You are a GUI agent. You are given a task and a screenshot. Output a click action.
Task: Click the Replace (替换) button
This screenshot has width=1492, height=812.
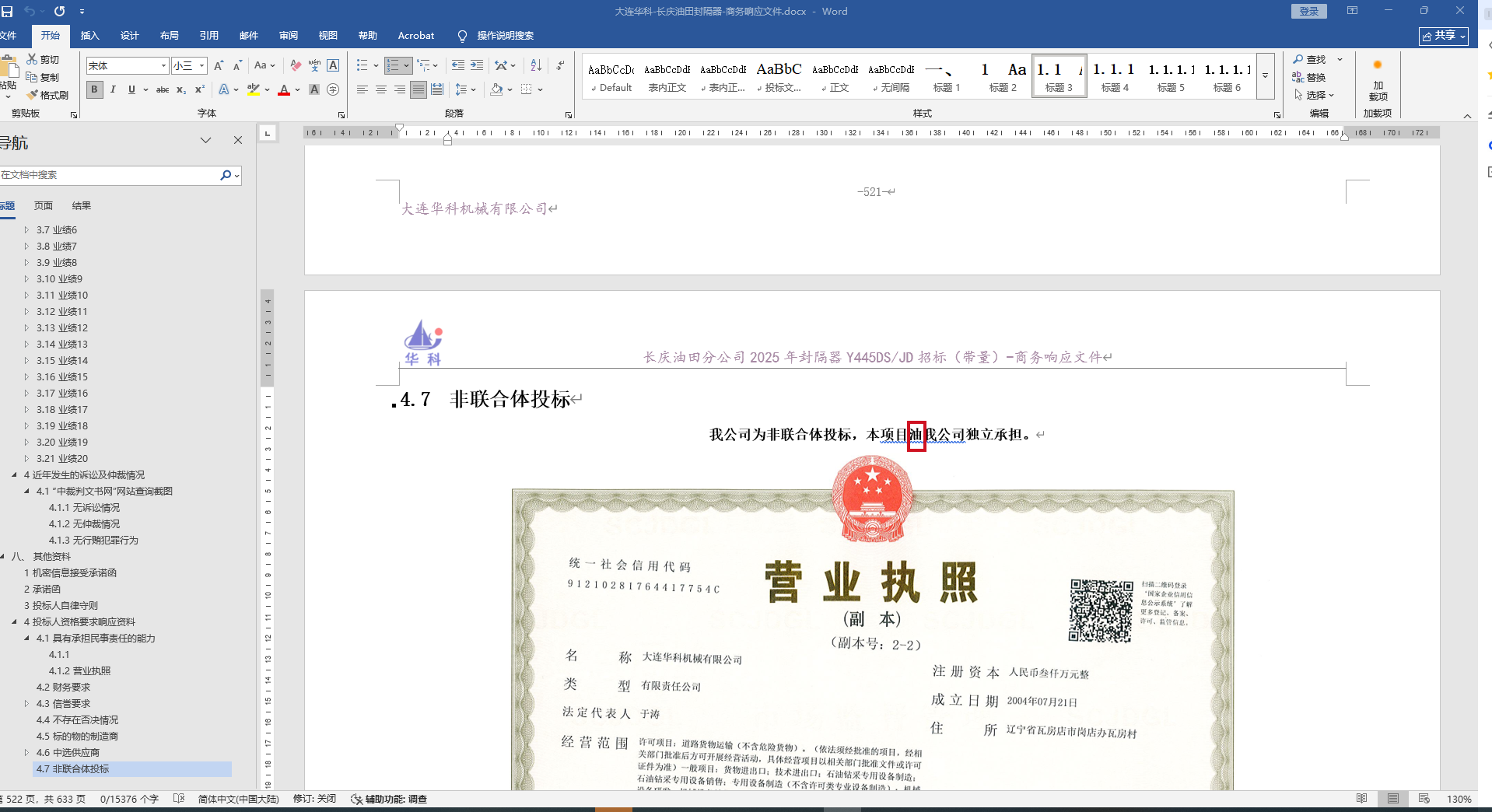click(x=1309, y=77)
